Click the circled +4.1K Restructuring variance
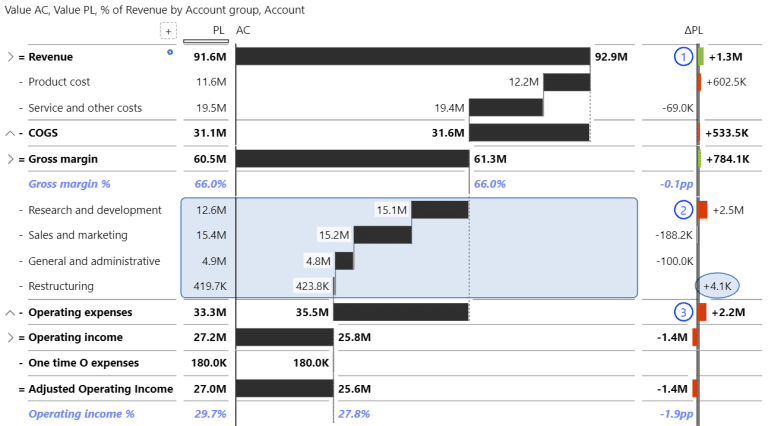The height and width of the screenshot is (426, 768). (717, 286)
